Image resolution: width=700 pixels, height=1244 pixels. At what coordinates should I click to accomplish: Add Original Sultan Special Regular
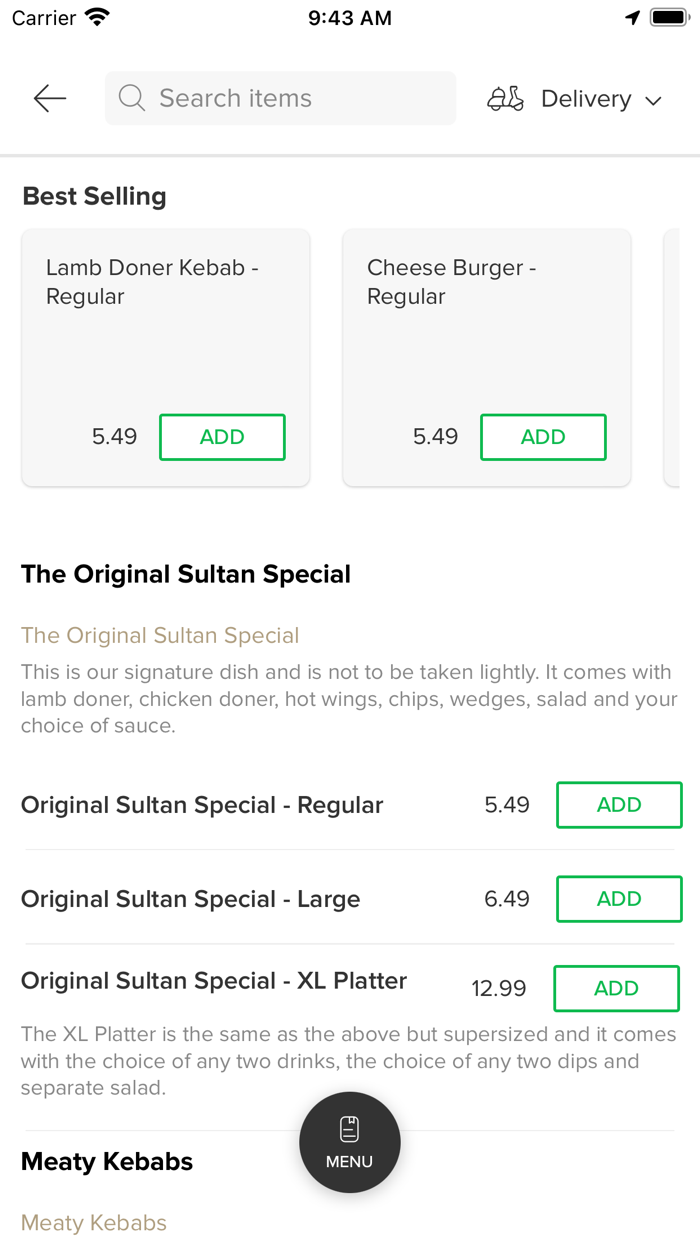pos(619,805)
